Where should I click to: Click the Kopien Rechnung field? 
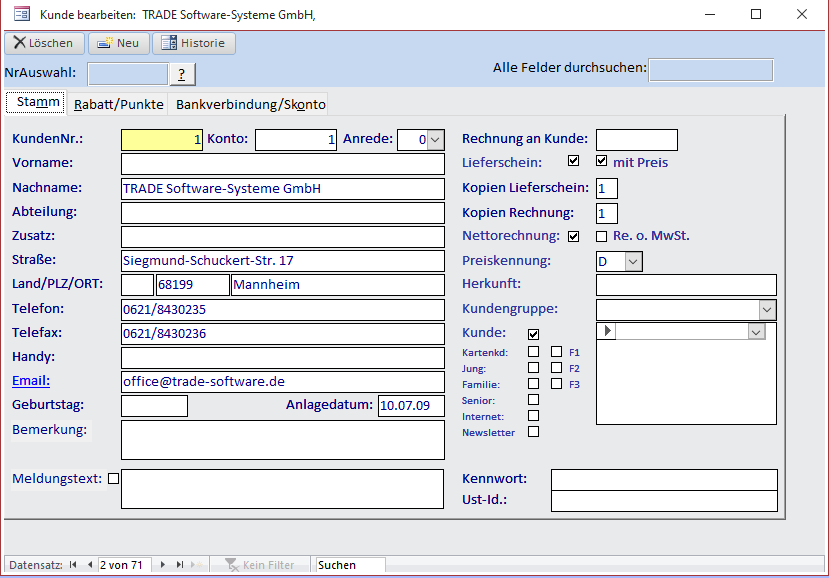click(607, 214)
